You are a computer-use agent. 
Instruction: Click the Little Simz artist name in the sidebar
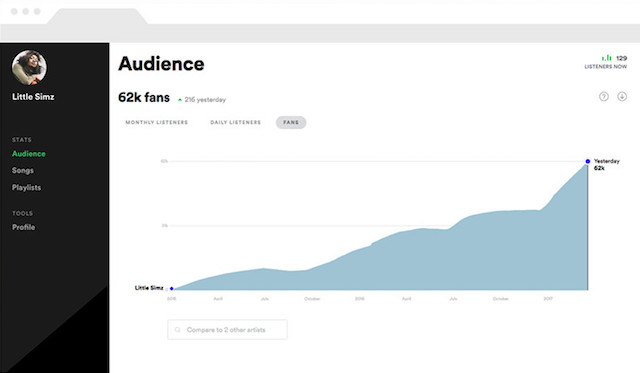(33, 97)
